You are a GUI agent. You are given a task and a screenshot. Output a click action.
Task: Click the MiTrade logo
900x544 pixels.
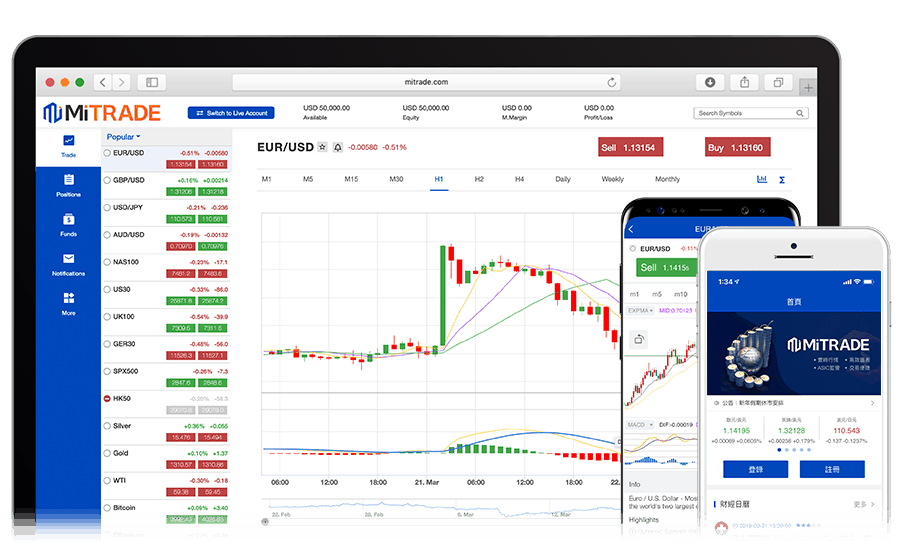[x=102, y=113]
